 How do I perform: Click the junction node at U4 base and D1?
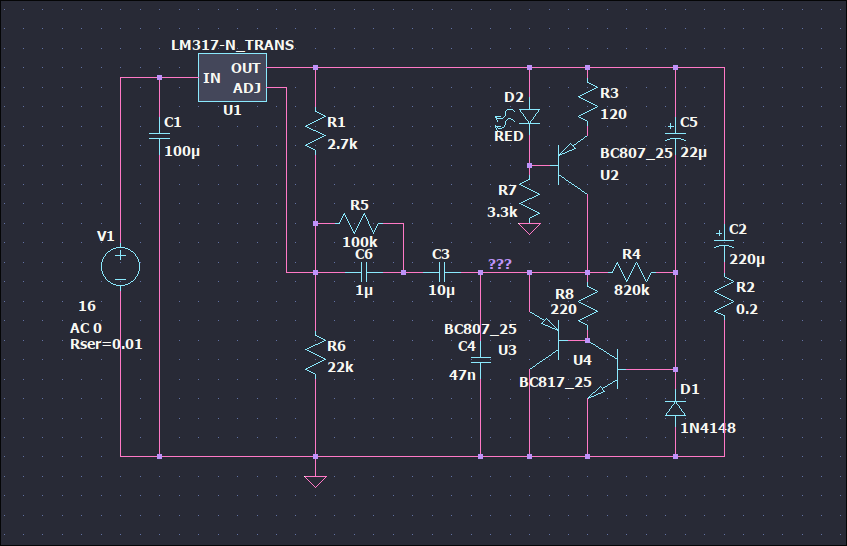click(675, 369)
